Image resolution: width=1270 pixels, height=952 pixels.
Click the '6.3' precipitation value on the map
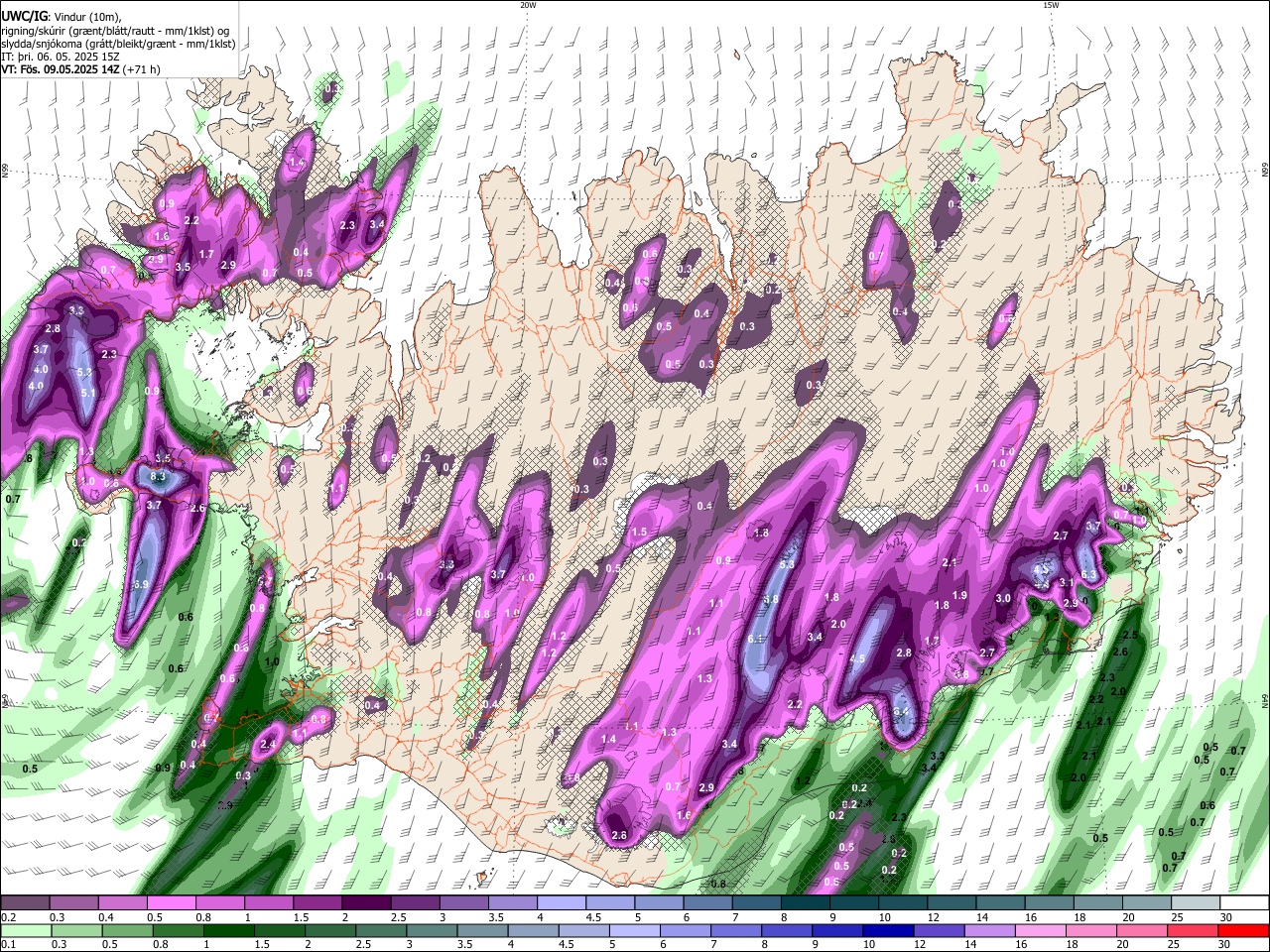1087,574
